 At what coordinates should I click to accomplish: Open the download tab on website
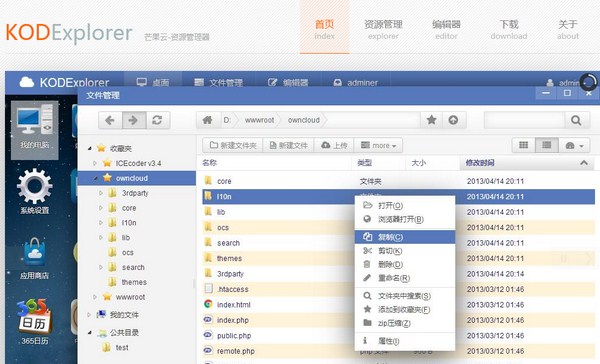click(509, 30)
